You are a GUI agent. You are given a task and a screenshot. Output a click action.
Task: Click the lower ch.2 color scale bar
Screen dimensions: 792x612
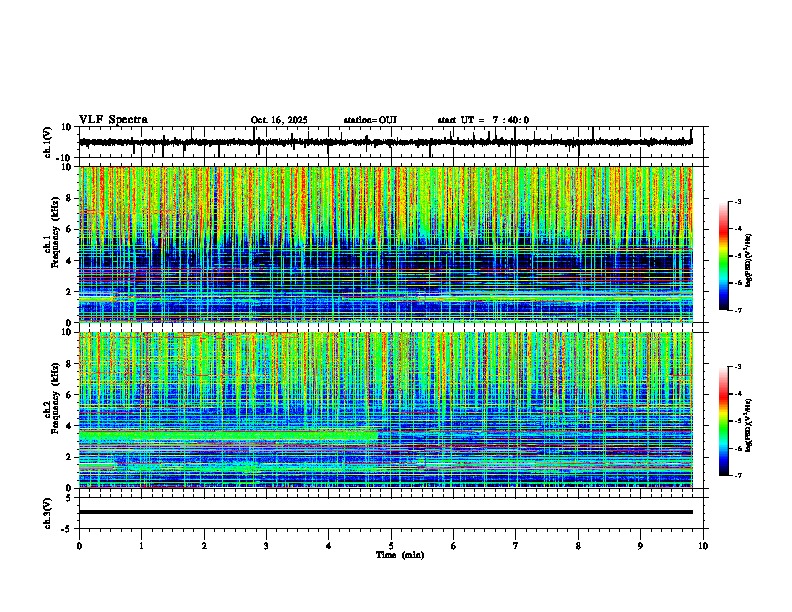(724, 421)
